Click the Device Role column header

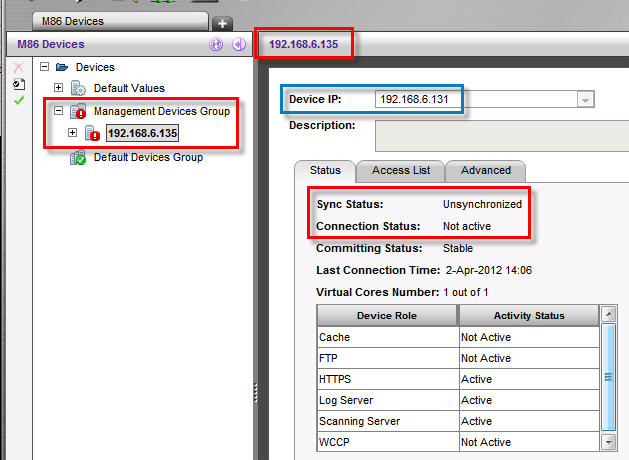(x=386, y=316)
